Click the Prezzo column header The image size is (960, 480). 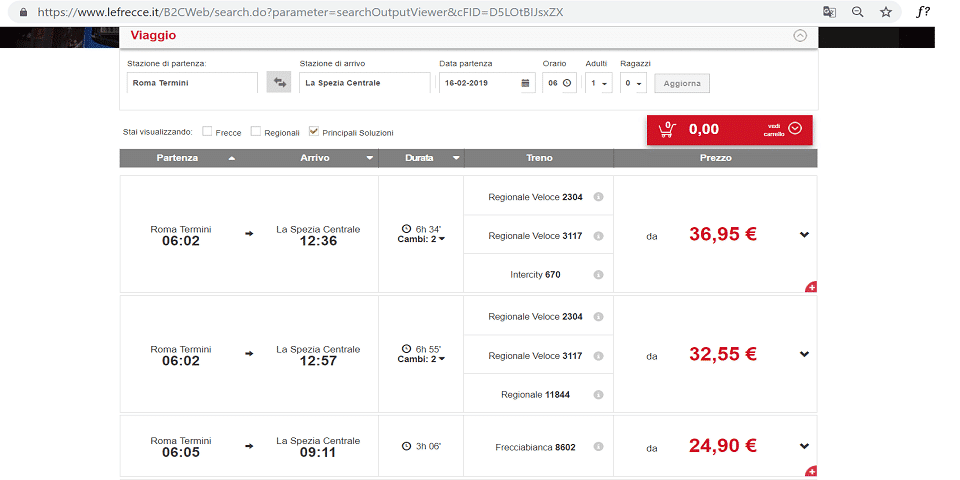pos(716,158)
